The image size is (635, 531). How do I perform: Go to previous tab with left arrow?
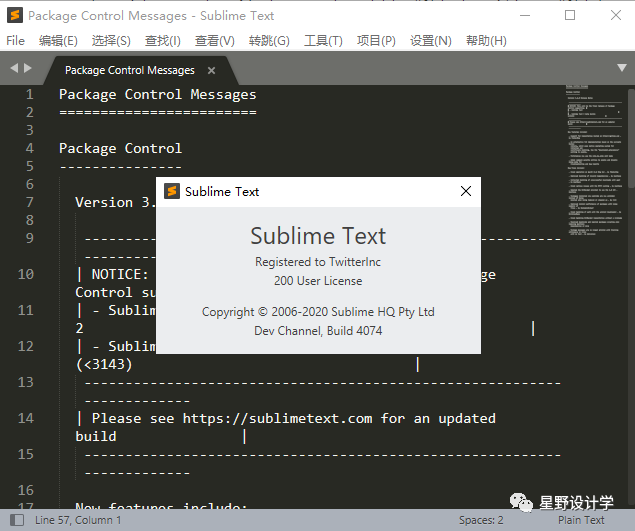pyautogui.click(x=14, y=68)
